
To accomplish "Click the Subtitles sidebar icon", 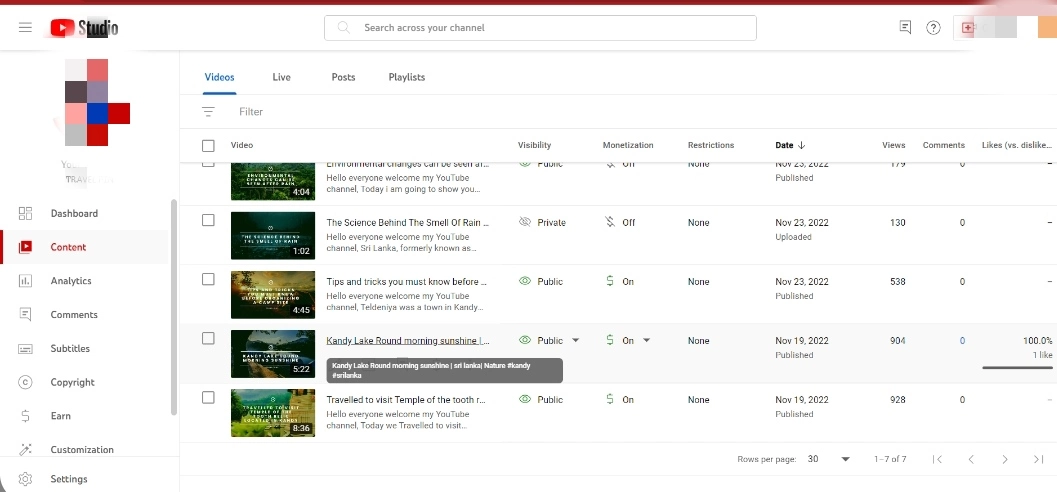I will point(25,348).
